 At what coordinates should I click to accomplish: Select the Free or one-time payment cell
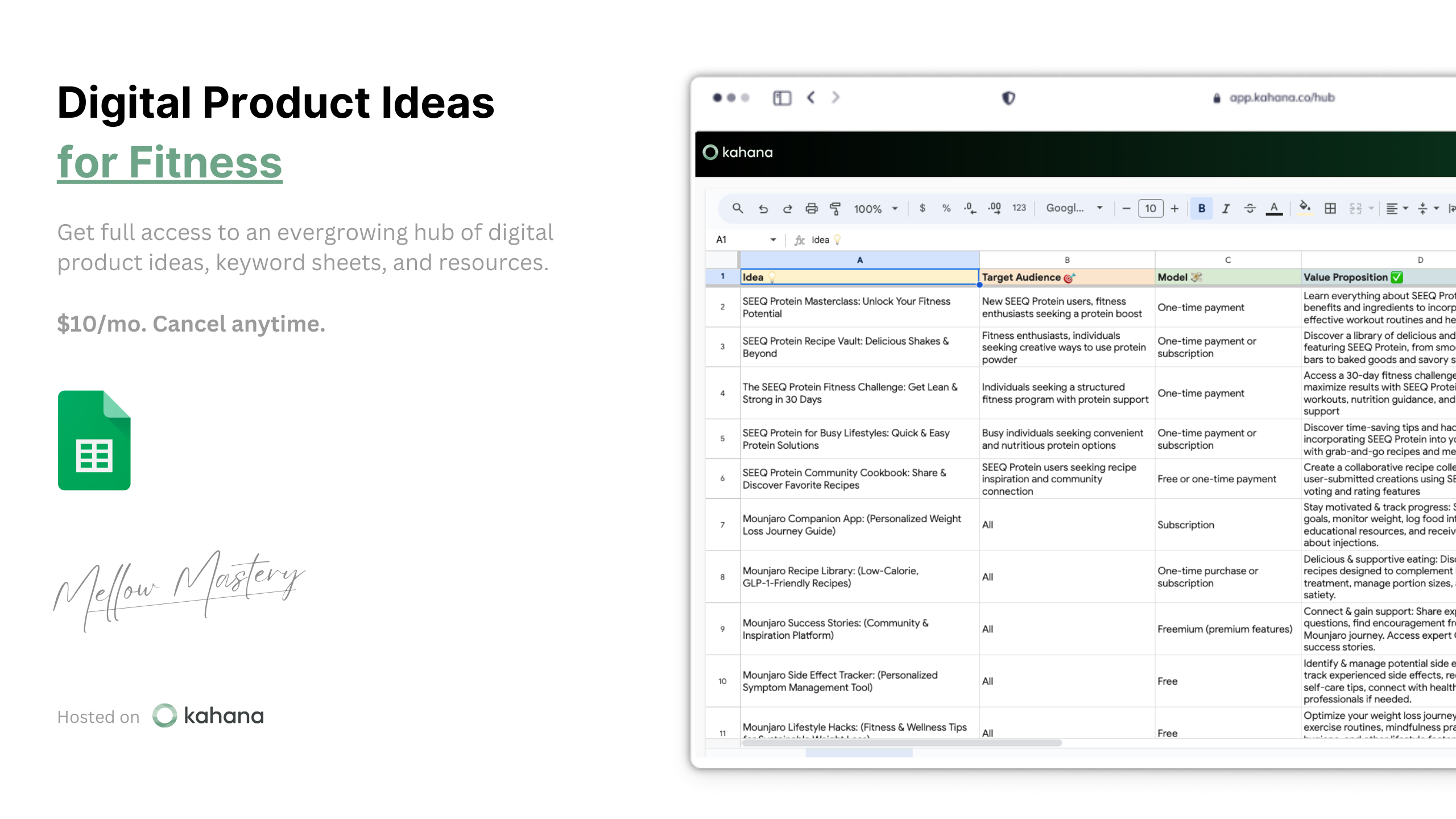[1228, 479]
